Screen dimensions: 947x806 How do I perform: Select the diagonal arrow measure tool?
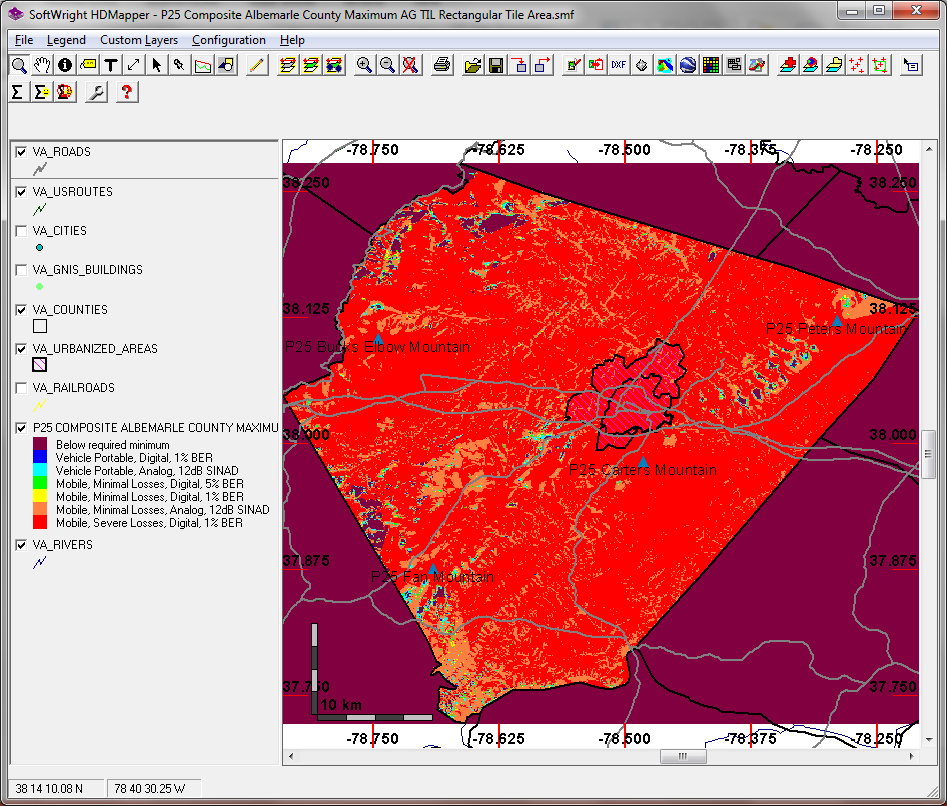click(134, 65)
